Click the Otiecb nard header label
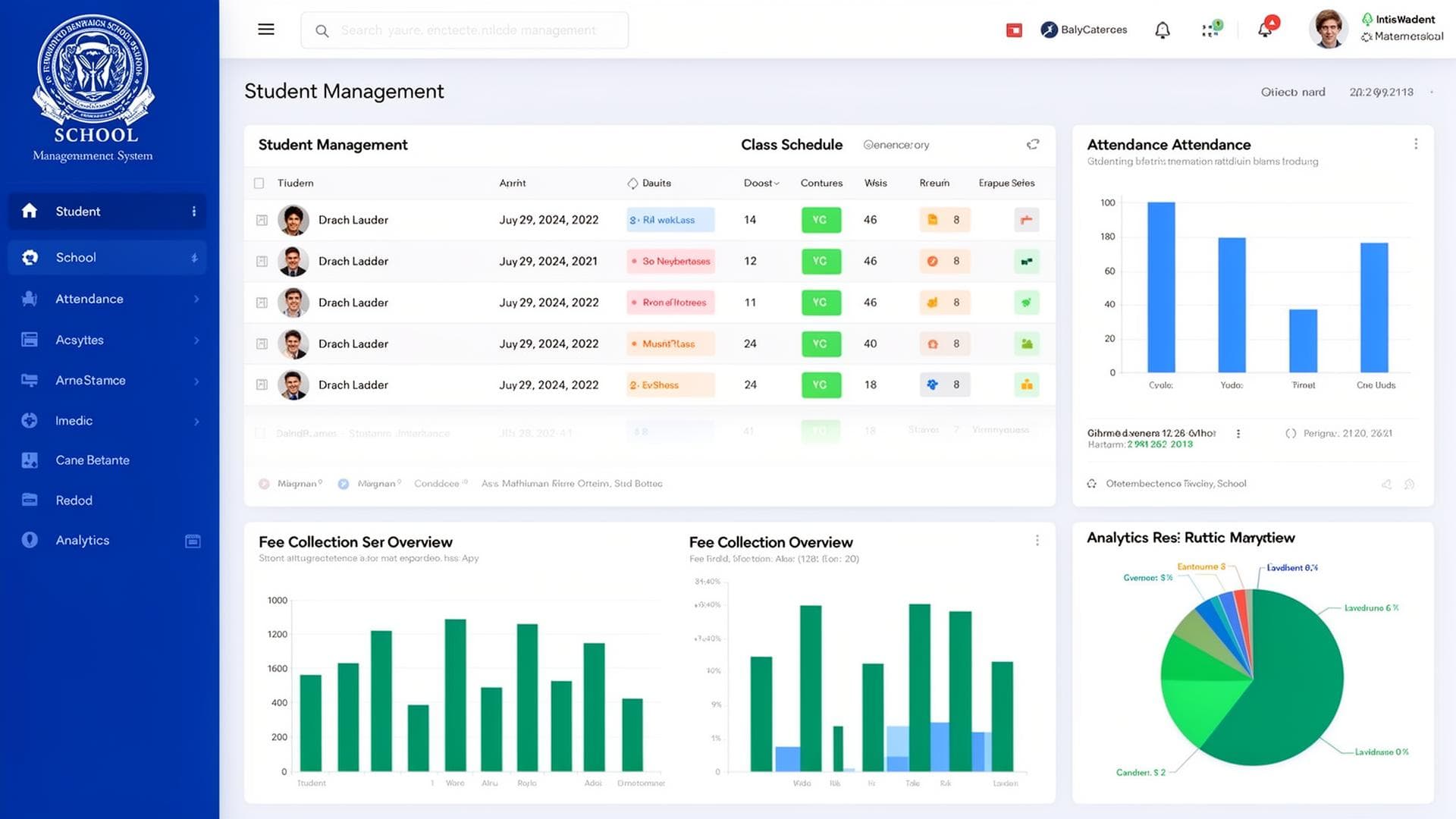This screenshot has height=819, width=1456. 1293,93
